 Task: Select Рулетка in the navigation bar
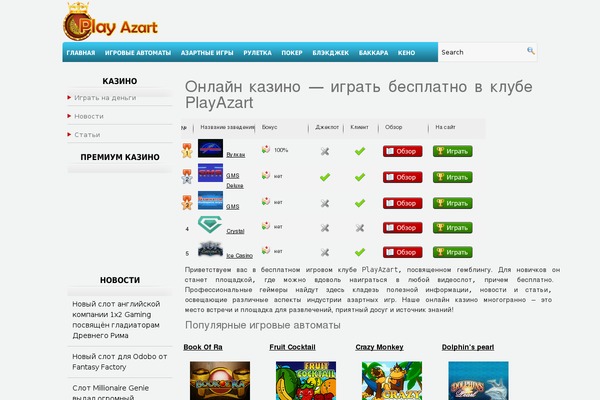point(258,53)
